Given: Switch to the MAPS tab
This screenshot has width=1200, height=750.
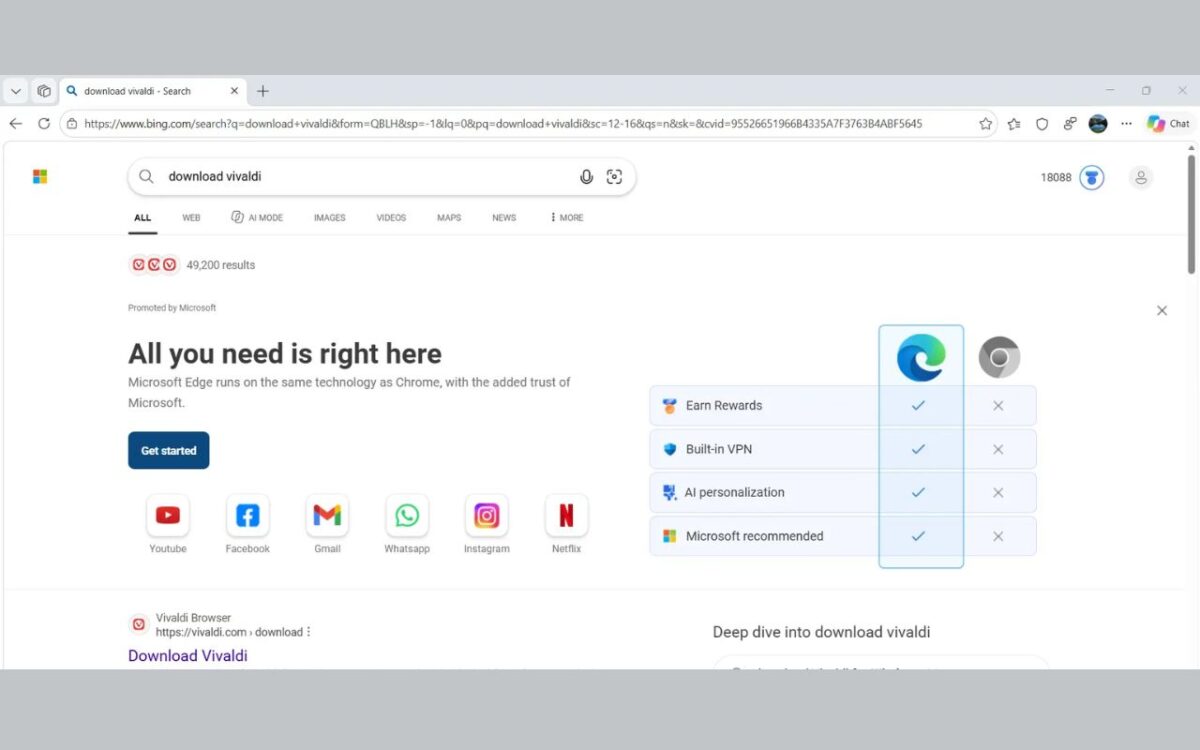Looking at the screenshot, I should (x=449, y=218).
